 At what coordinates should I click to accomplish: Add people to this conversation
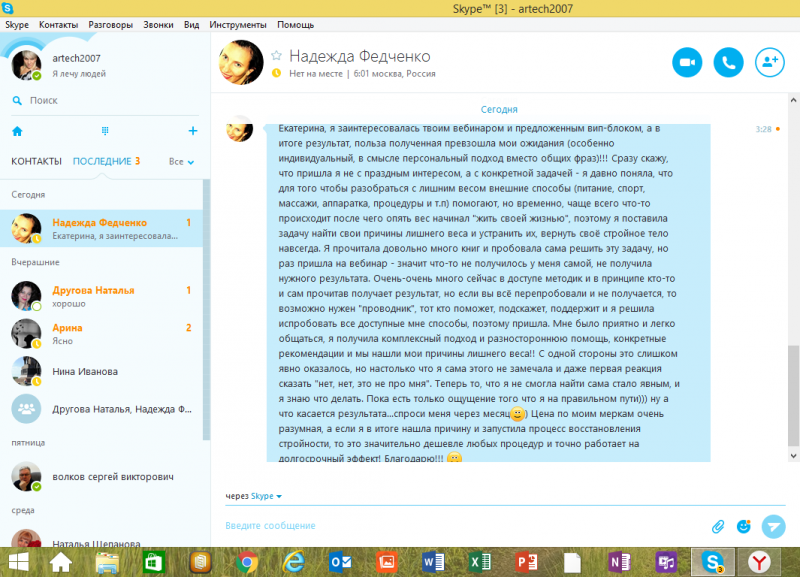pyautogui.click(x=769, y=62)
